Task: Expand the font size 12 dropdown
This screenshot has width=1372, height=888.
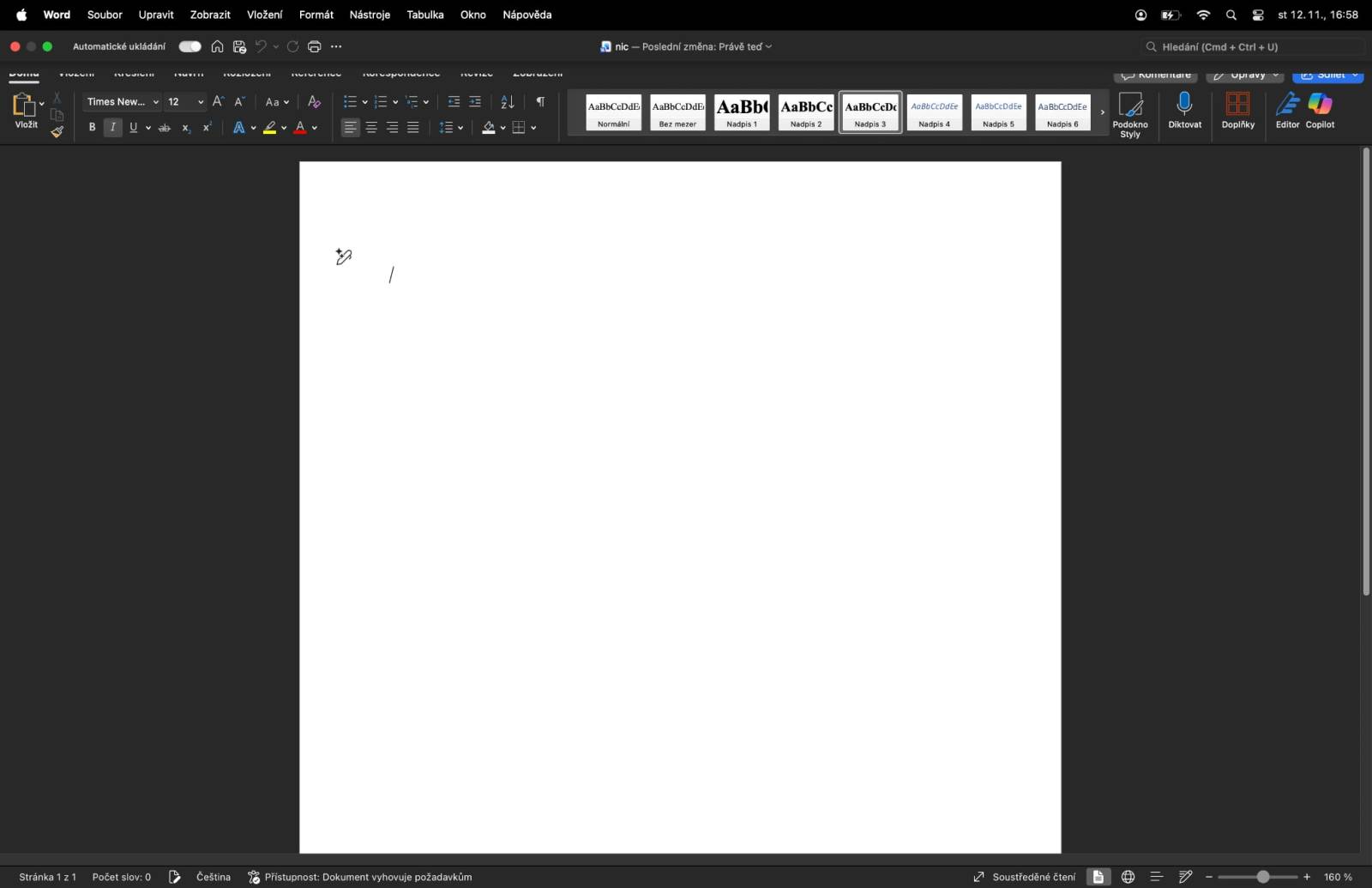Action: (x=201, y=102)
